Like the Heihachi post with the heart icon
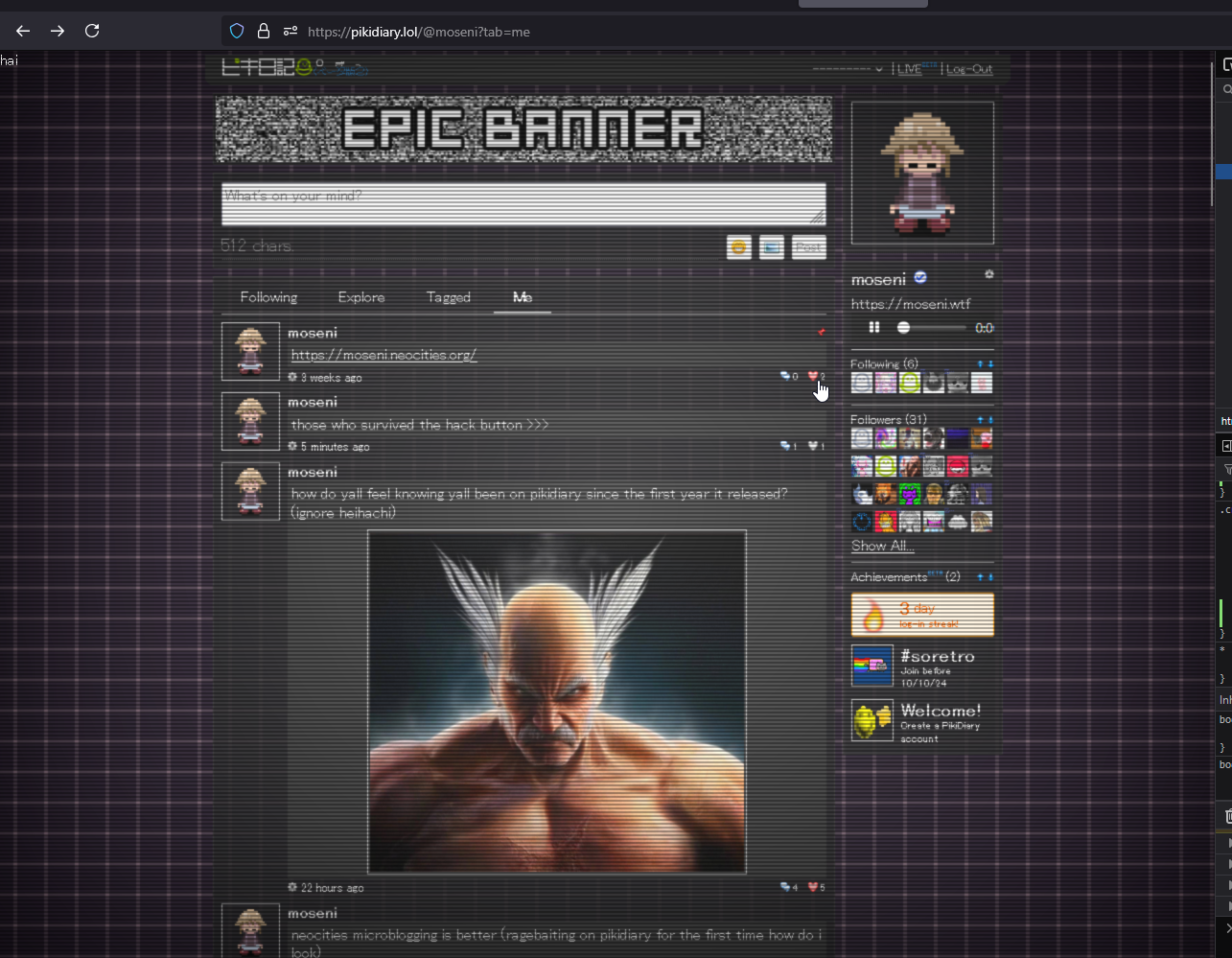The image size is (1232, 958). pos(813,887)
